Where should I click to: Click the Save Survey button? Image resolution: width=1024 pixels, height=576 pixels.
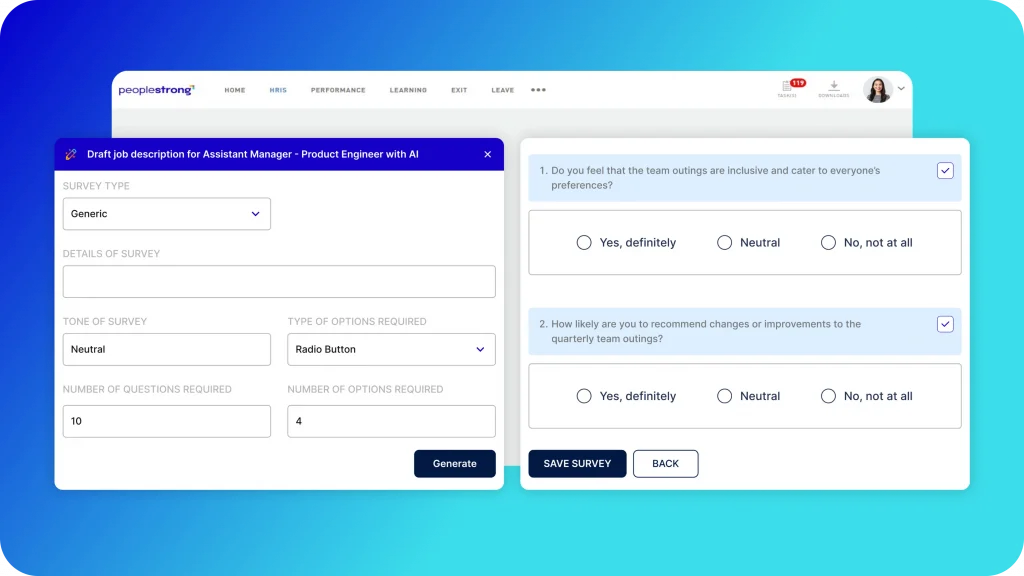[x=577, y=464]
